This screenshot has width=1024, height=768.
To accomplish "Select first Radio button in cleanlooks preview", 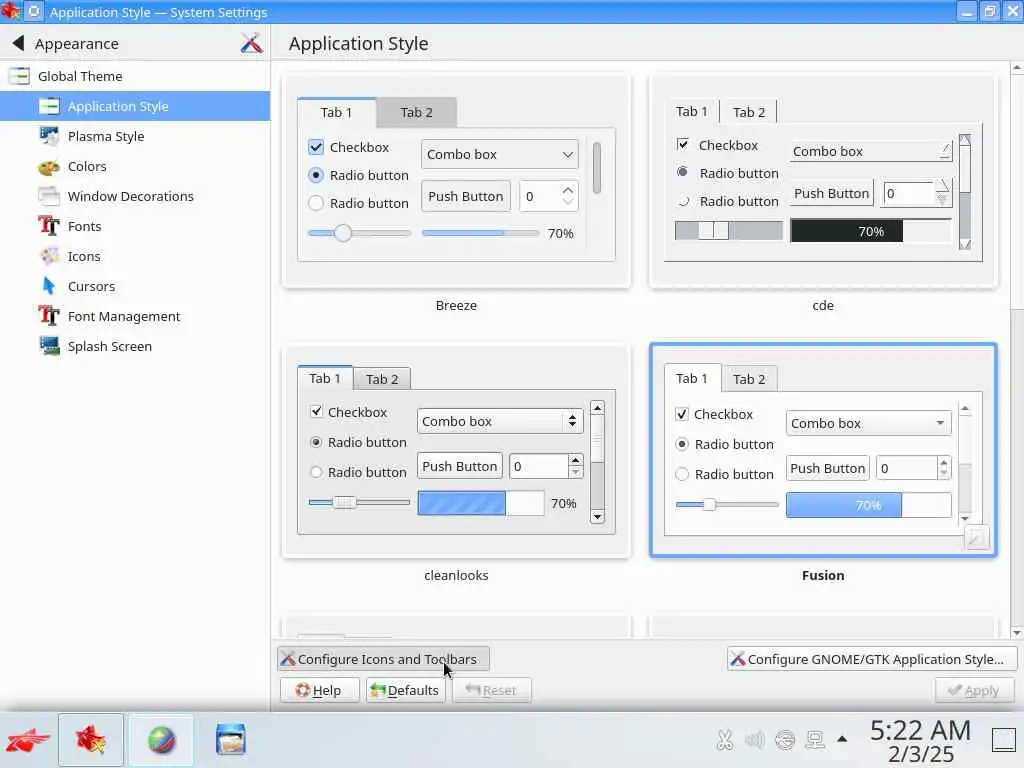I will [x=317, y=442].
